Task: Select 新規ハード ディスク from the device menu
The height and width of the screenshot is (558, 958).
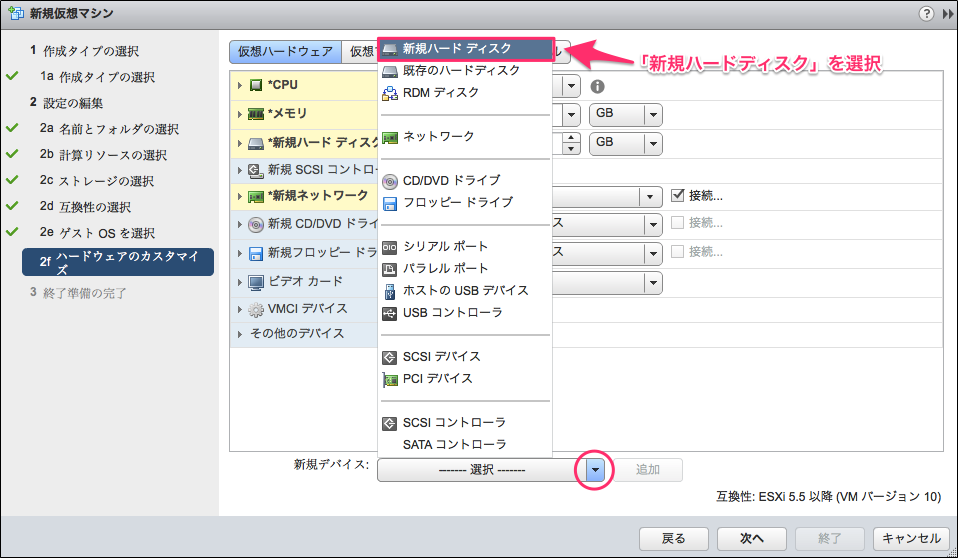Action: coord(465,48)
